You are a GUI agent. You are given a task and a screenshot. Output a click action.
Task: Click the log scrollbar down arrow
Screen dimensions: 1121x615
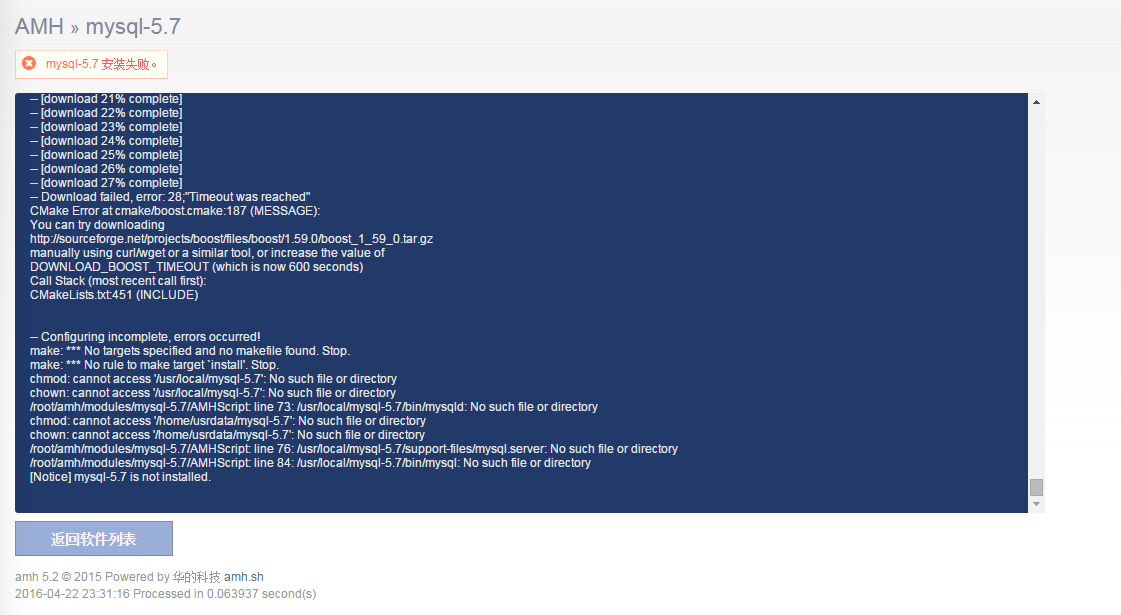click(1036, 504)
